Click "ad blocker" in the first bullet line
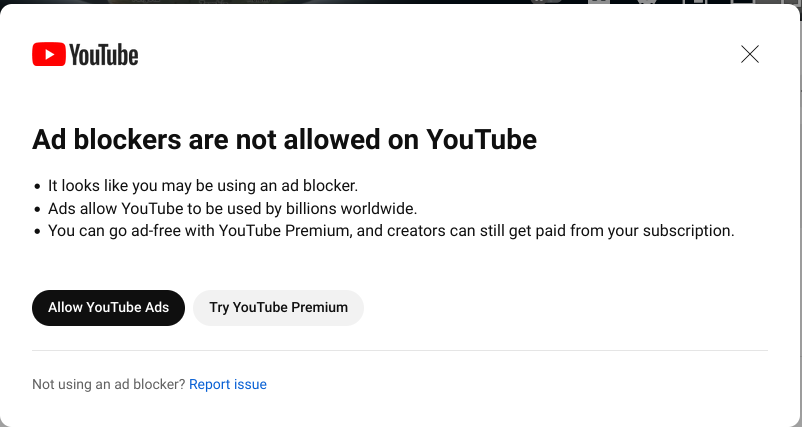802x427 pixels. tap(322, 186)
